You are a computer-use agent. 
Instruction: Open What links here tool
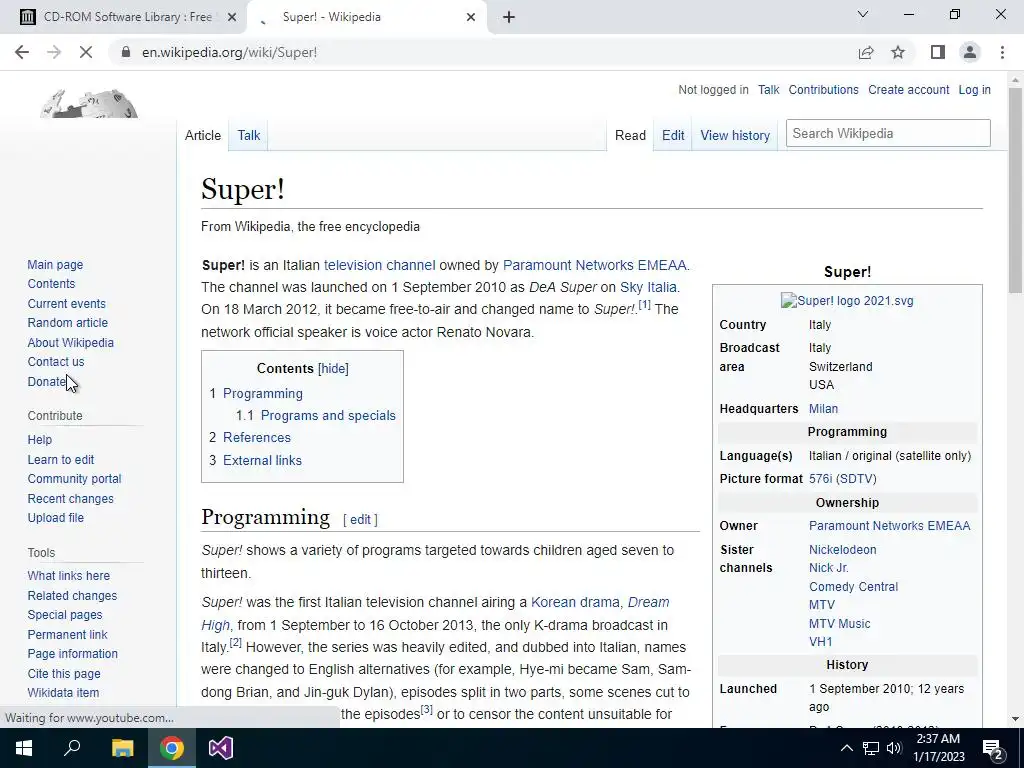point(69,575)
